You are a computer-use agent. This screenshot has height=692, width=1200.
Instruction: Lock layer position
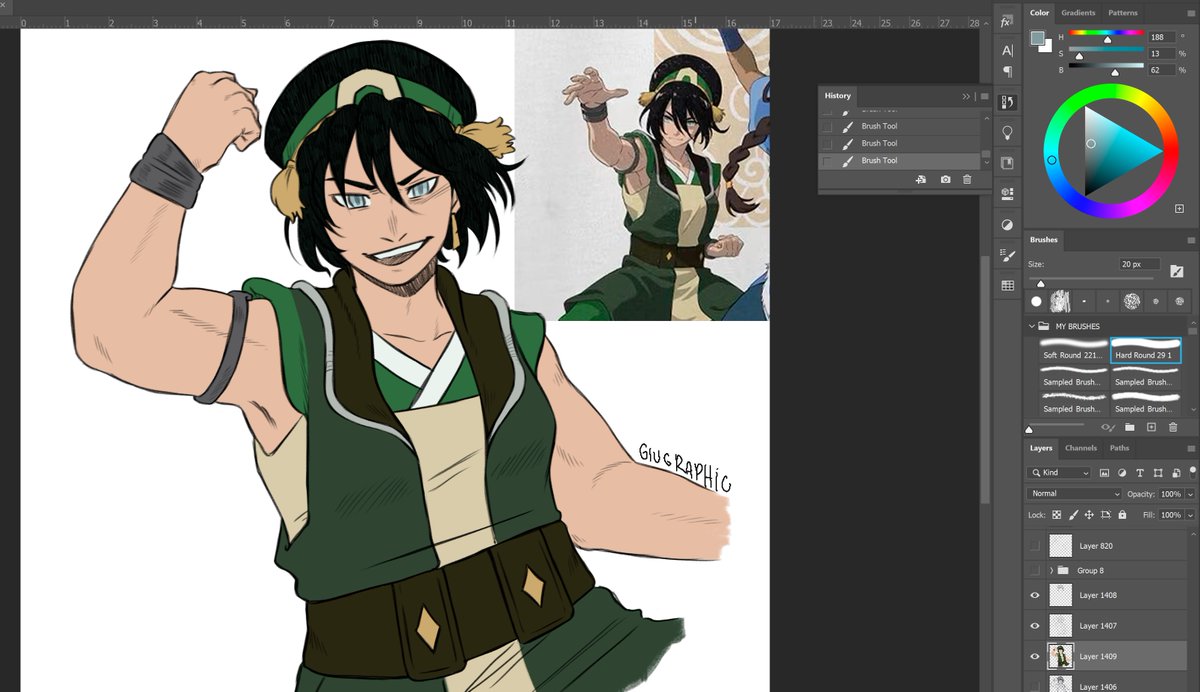tap(1089, 515)
